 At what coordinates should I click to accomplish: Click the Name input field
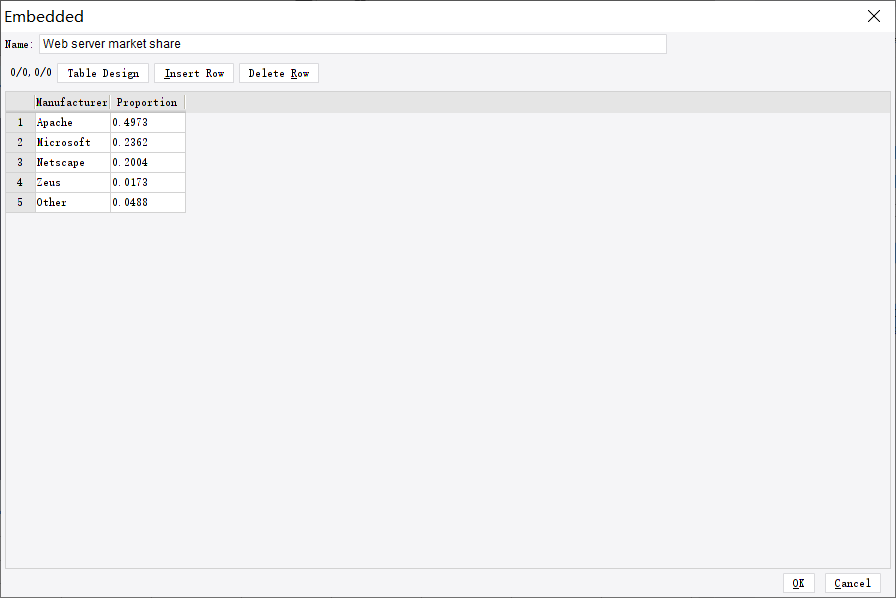click(353, 44)
